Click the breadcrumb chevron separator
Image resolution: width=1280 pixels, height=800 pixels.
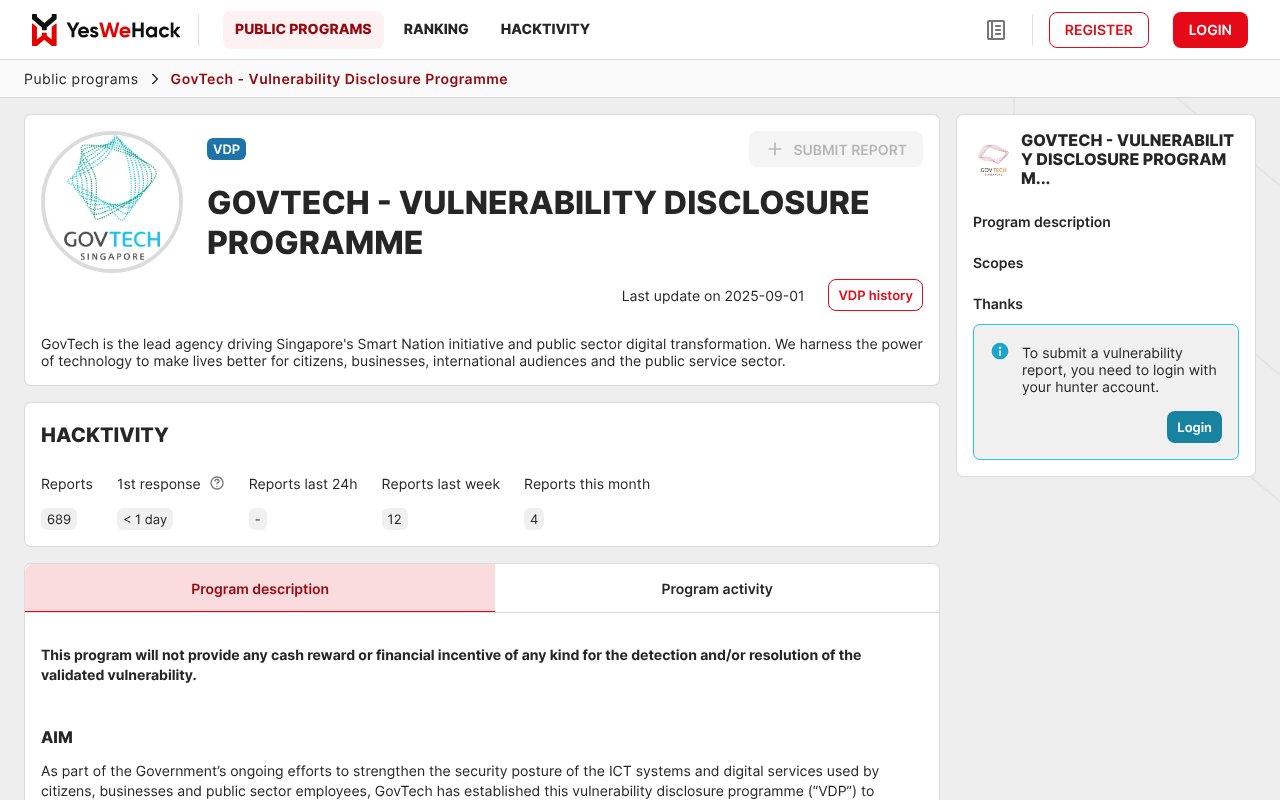pos(155,79)
